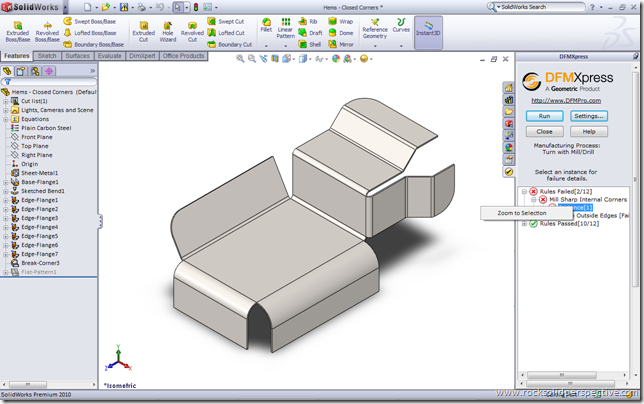Expand the Cut list(1) node
The image size is (644, 404).
[x=5, y=101]
